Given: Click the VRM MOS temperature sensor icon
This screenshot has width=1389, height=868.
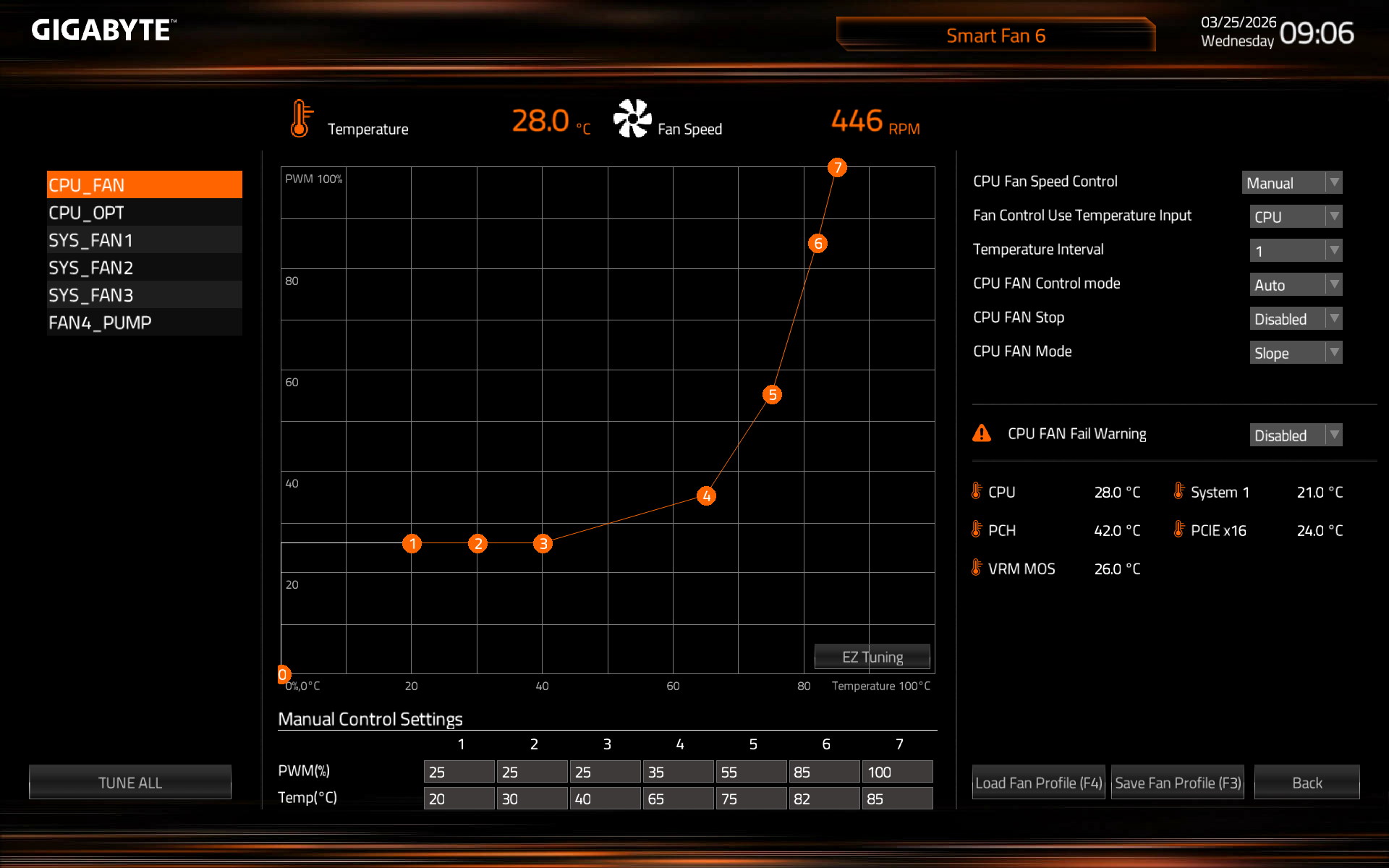Looking at the screenshot, I should [977, 568].
